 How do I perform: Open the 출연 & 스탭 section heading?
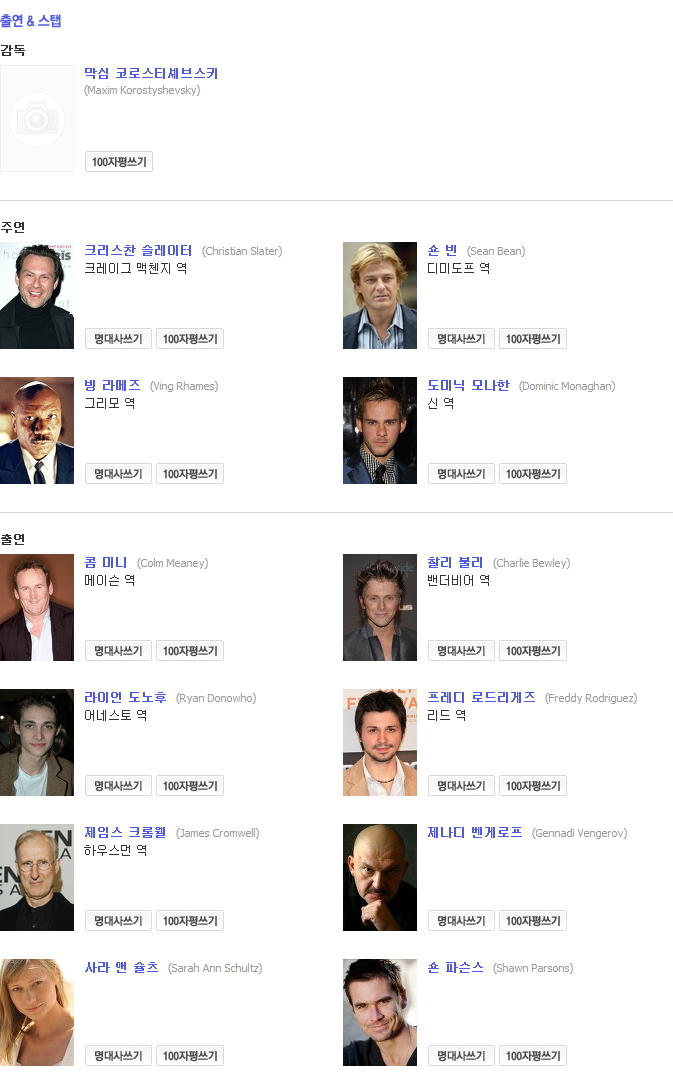[x=30, y=21]
